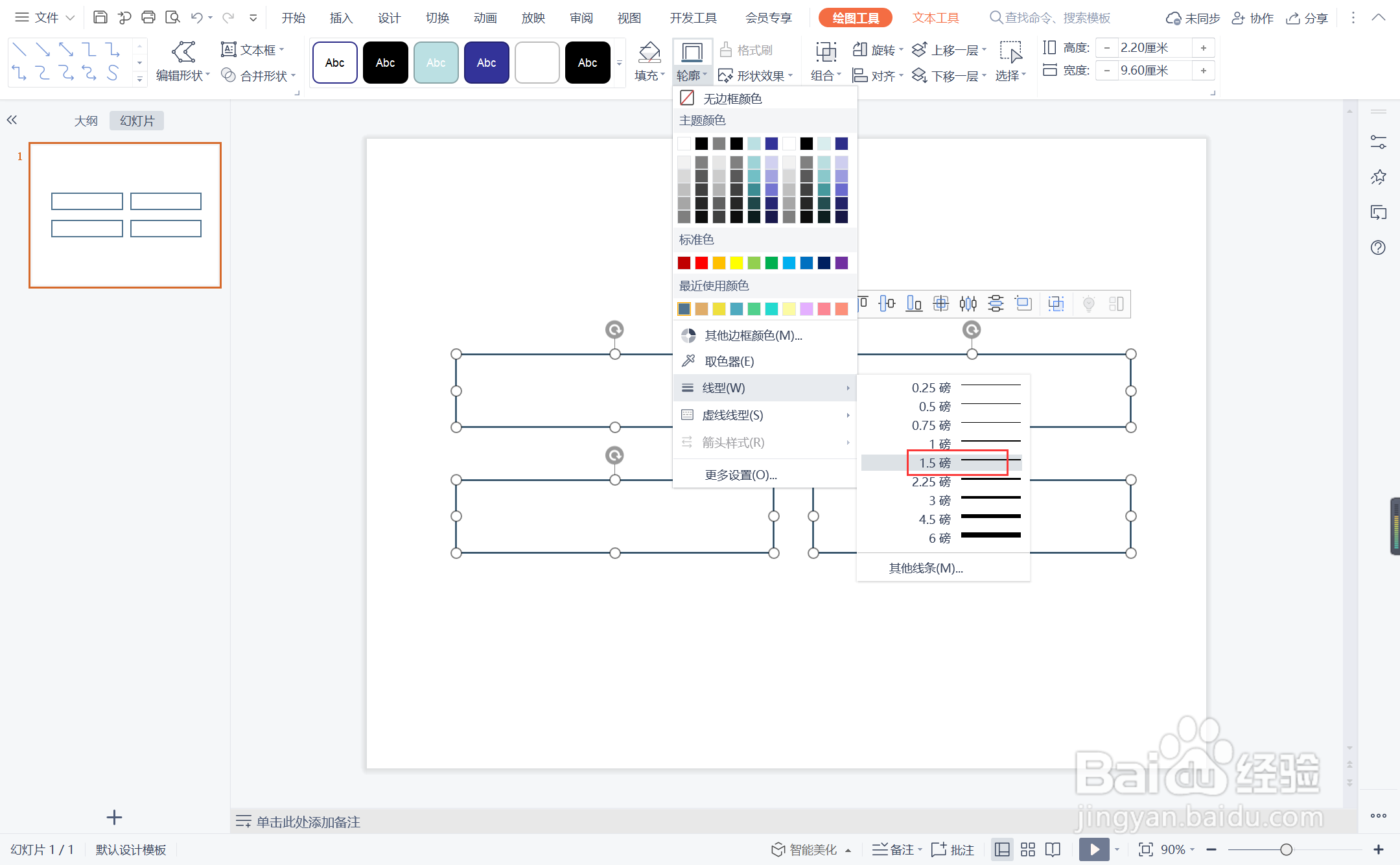Image resolution: width=1400 pixels, height=865 pixels.
Task: Click distribute vertically icon in floating toolbar
Action: click(996, 303)
